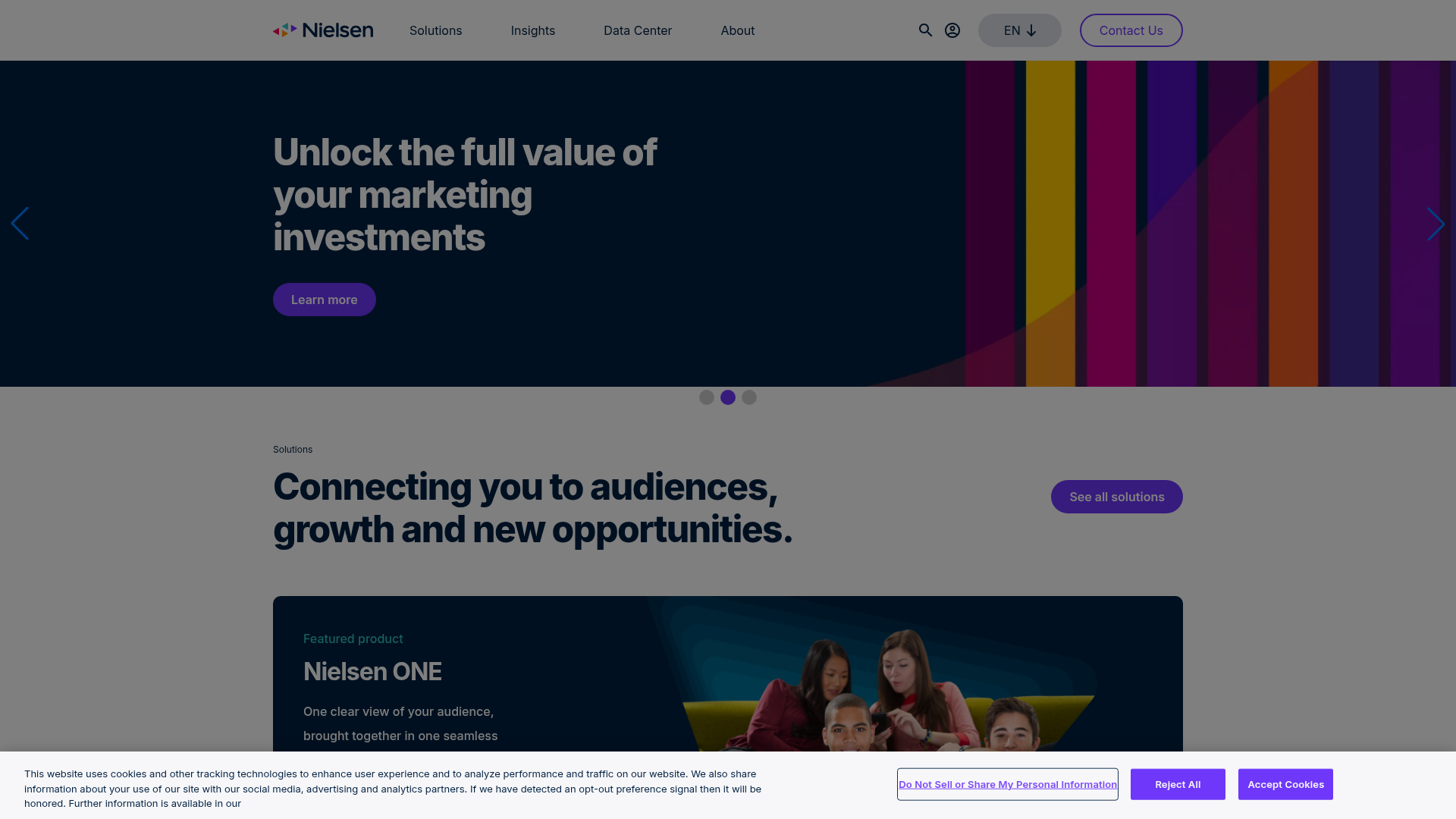Click the Nielsen logo
This screenshot has width=1456, height=819.
pos(322,30)
